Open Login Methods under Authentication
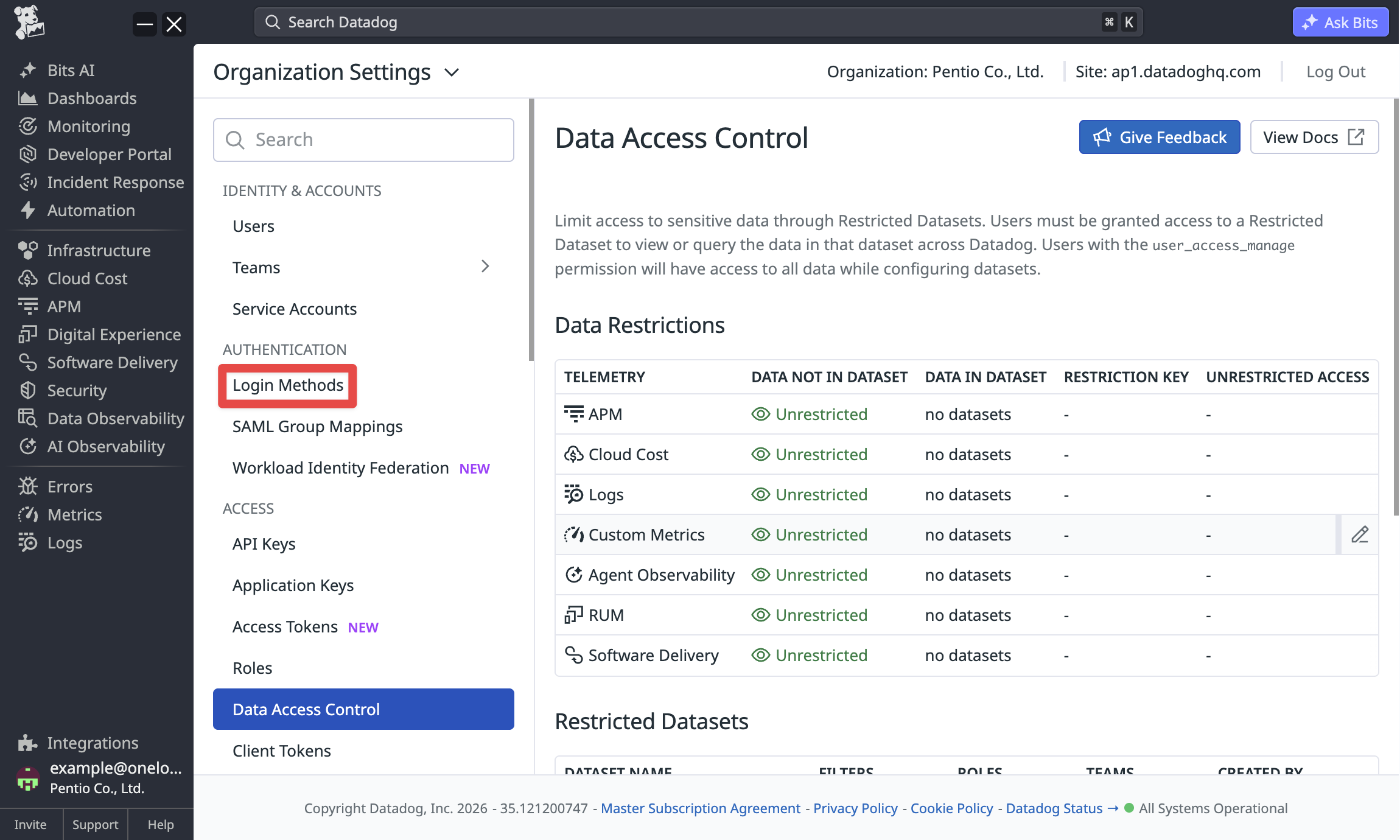Viewport: 1400px width, 840px height. [288, 385]
